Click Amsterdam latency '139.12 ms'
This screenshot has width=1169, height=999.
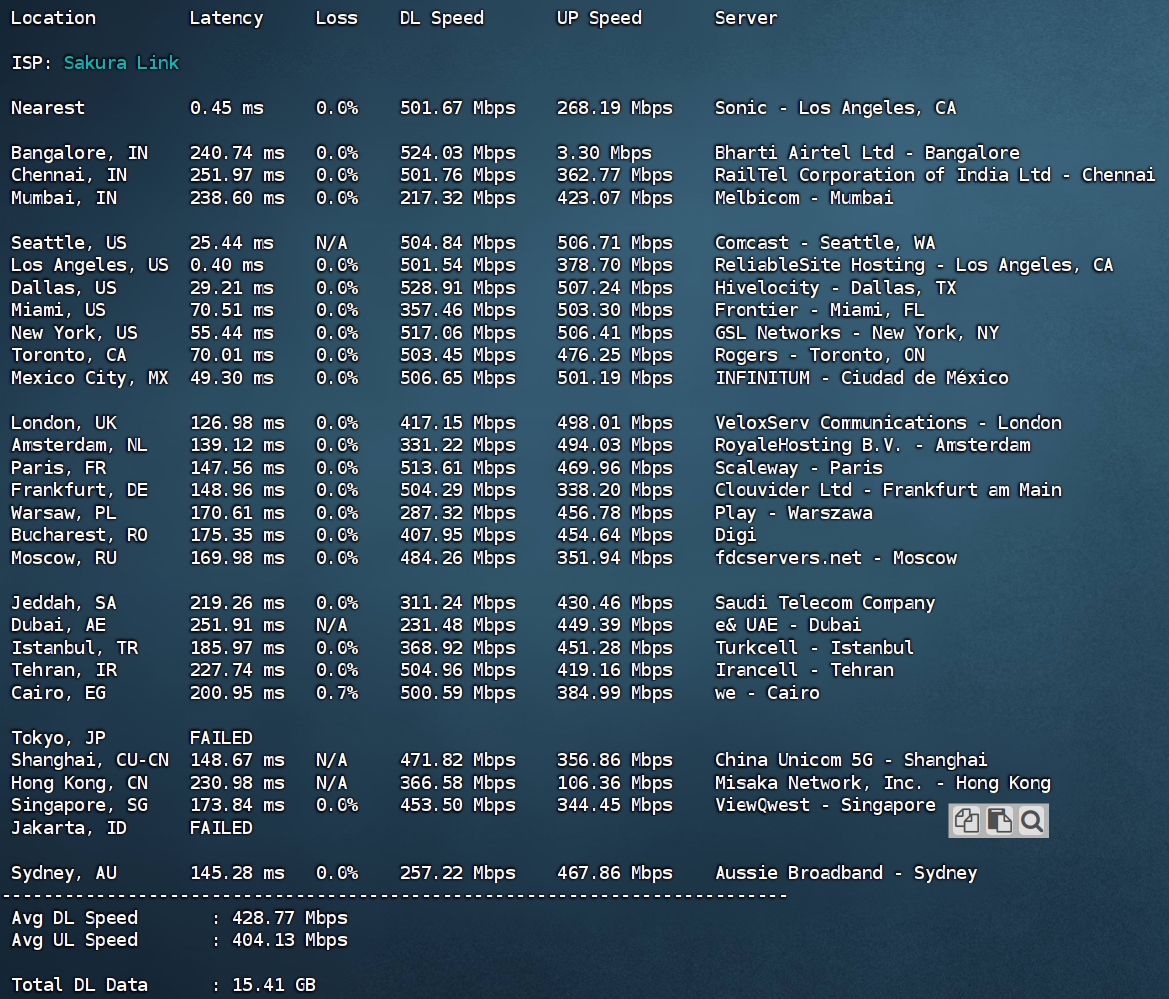tap(237, 445)
